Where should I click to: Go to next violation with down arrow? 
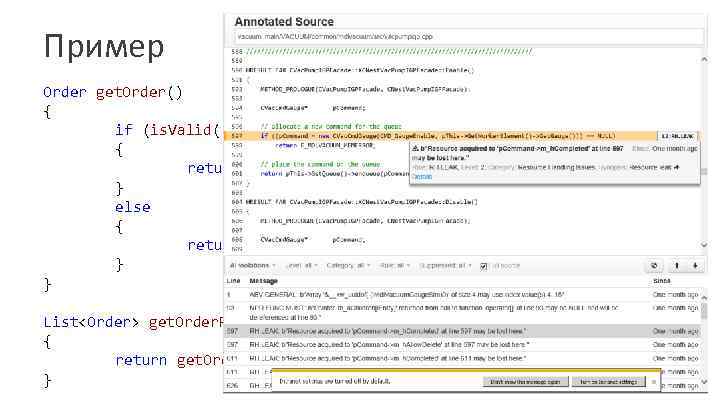point(695,265)
